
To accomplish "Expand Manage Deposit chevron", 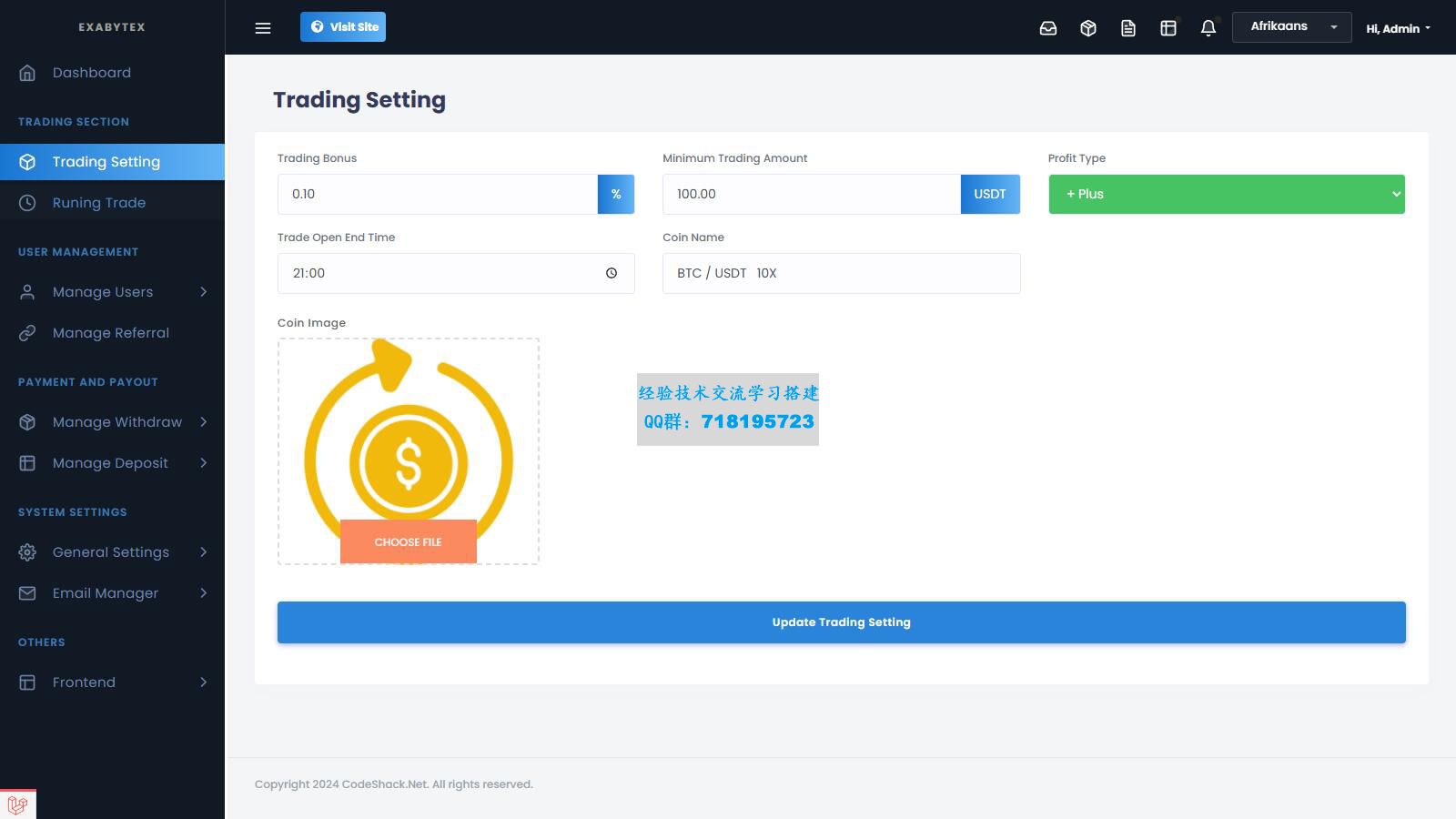I will (204, 463).
